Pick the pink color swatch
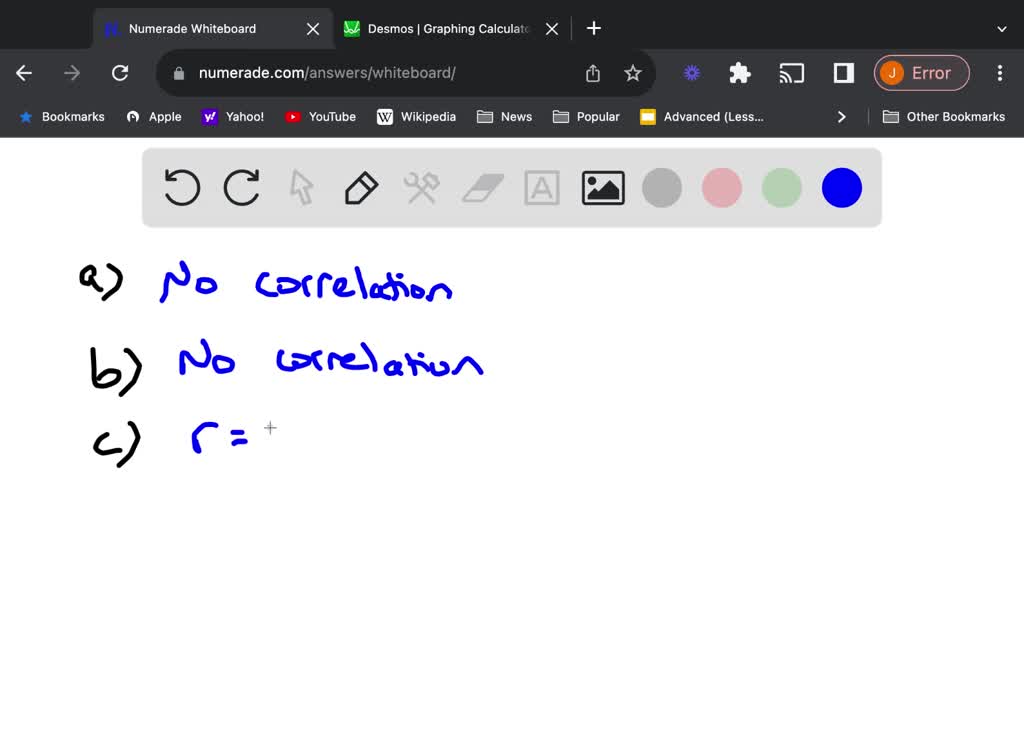Screen dimensions: 1024x742 tap(722, 188)
